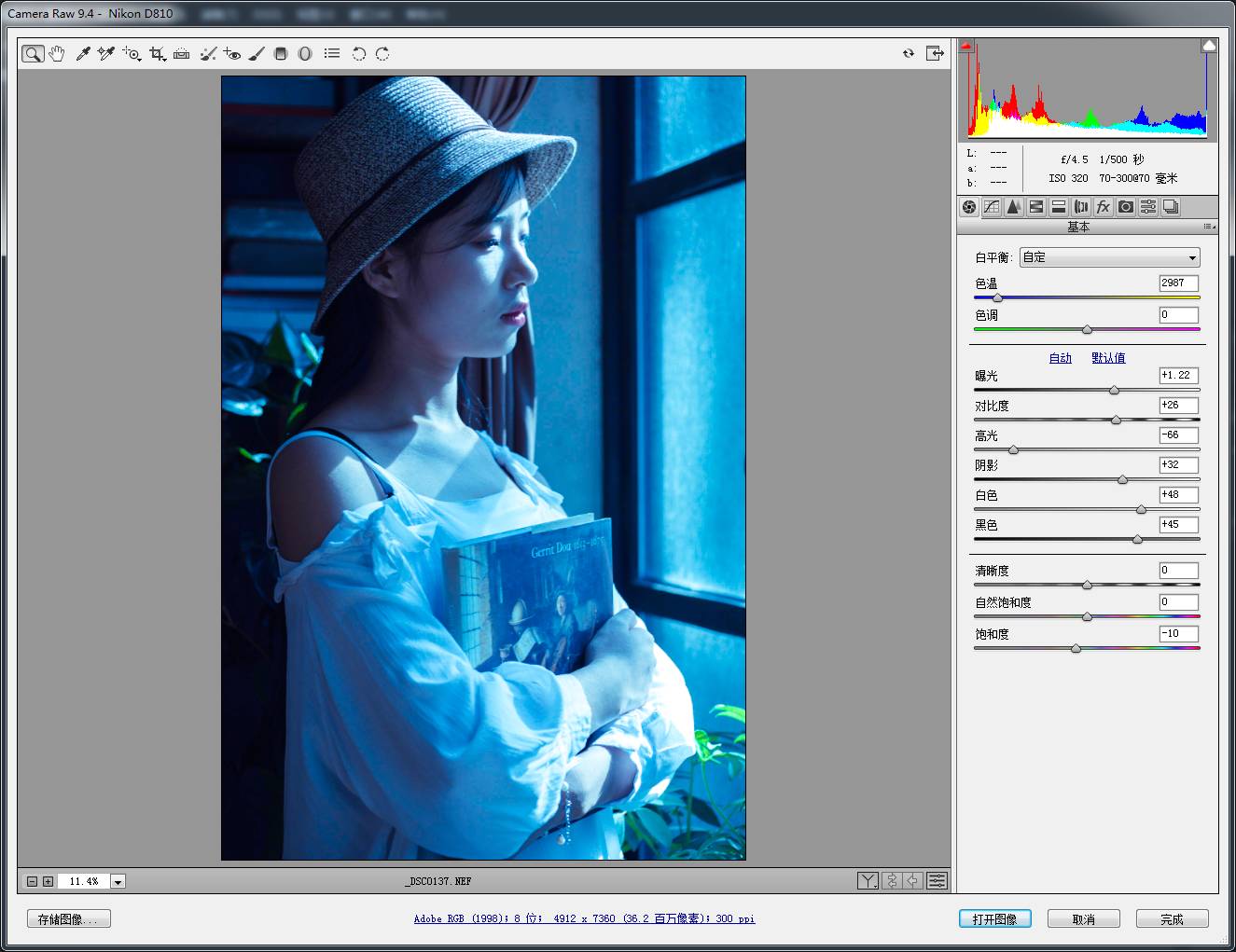Click the 打开图像 button
1236x952 pixels.
coord(994,919)
